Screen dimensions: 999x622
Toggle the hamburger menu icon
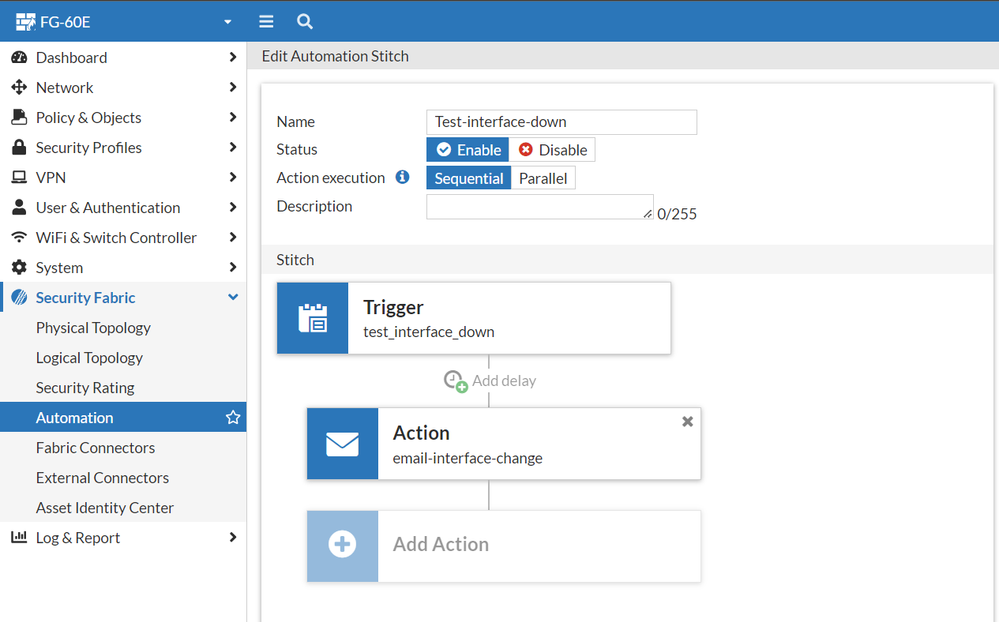pos(266,21)
